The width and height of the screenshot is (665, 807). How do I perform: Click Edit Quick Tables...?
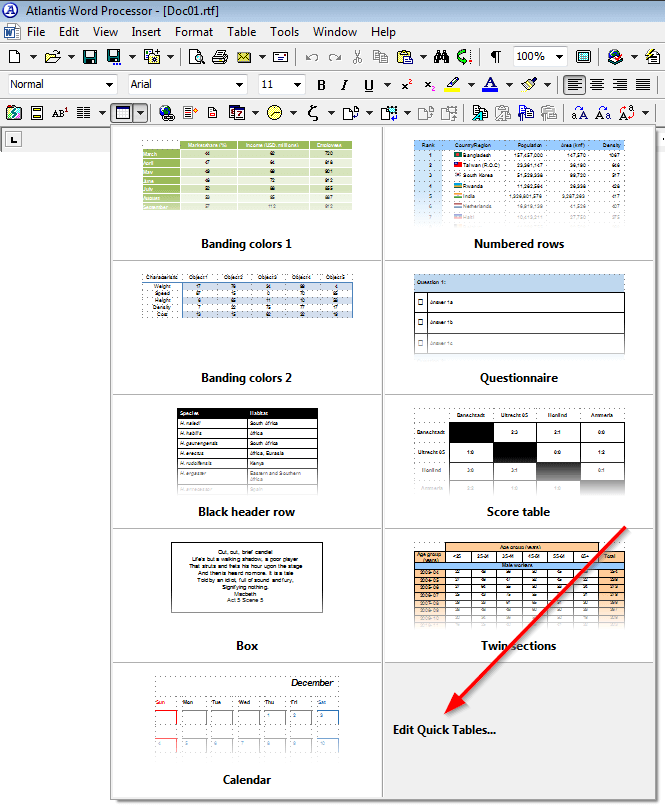[444, 729]
